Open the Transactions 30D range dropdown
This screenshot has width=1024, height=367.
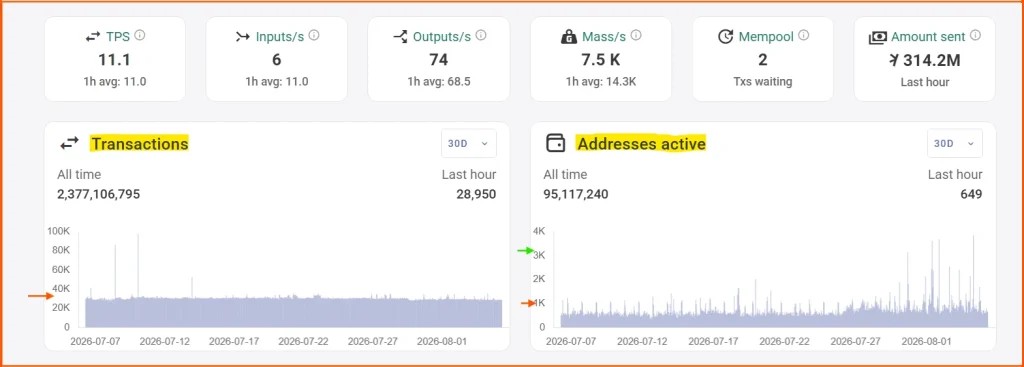pos(469,144)
